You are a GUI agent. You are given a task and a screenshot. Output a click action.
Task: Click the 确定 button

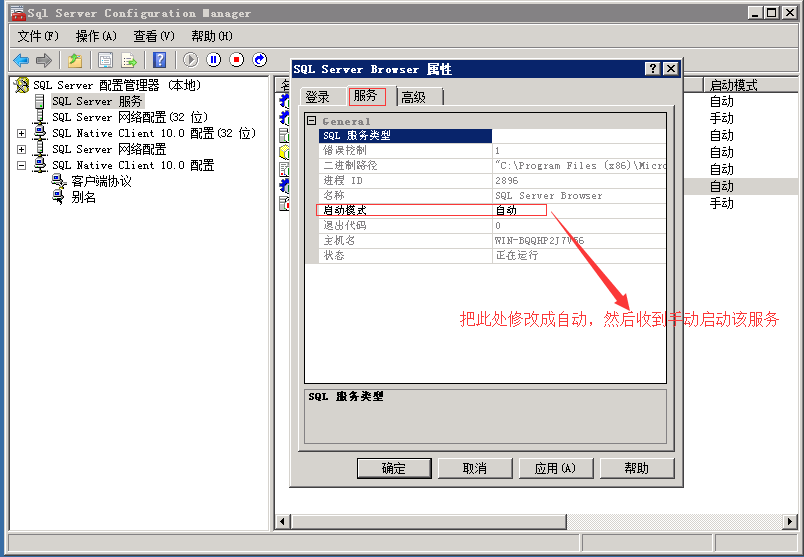click(394, 468)
